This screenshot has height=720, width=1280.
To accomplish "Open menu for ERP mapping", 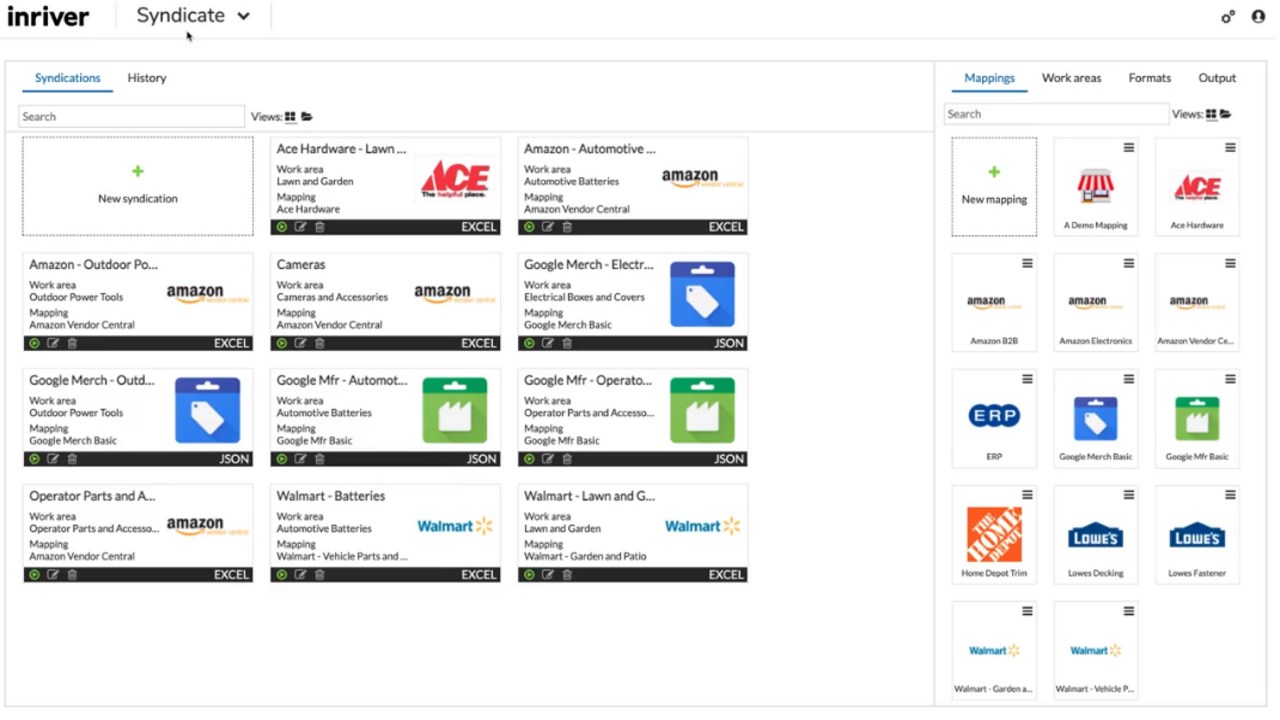I will click(x=1027, y=380).
